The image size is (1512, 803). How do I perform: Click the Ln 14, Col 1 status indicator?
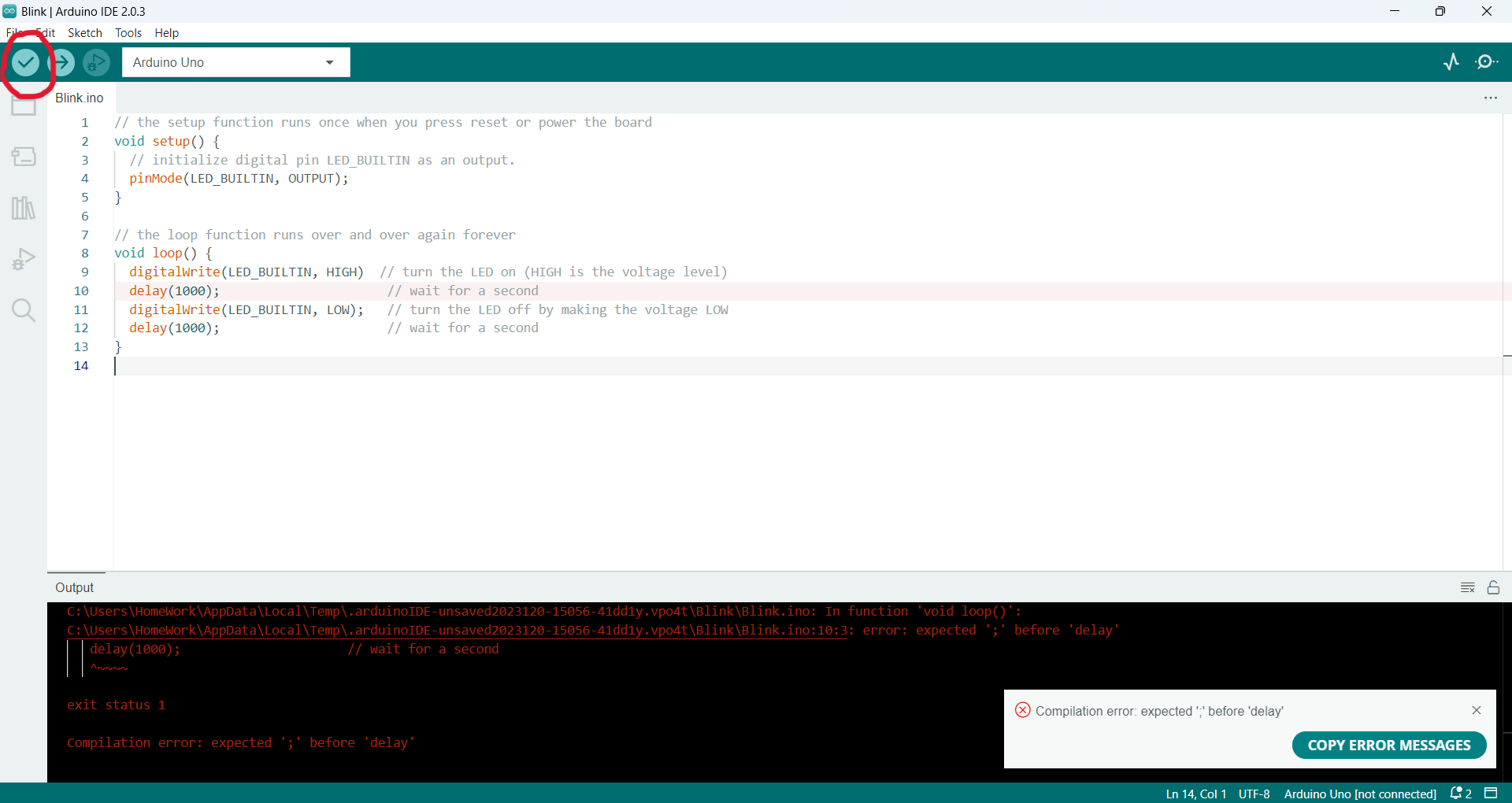tap(1195, 794)
